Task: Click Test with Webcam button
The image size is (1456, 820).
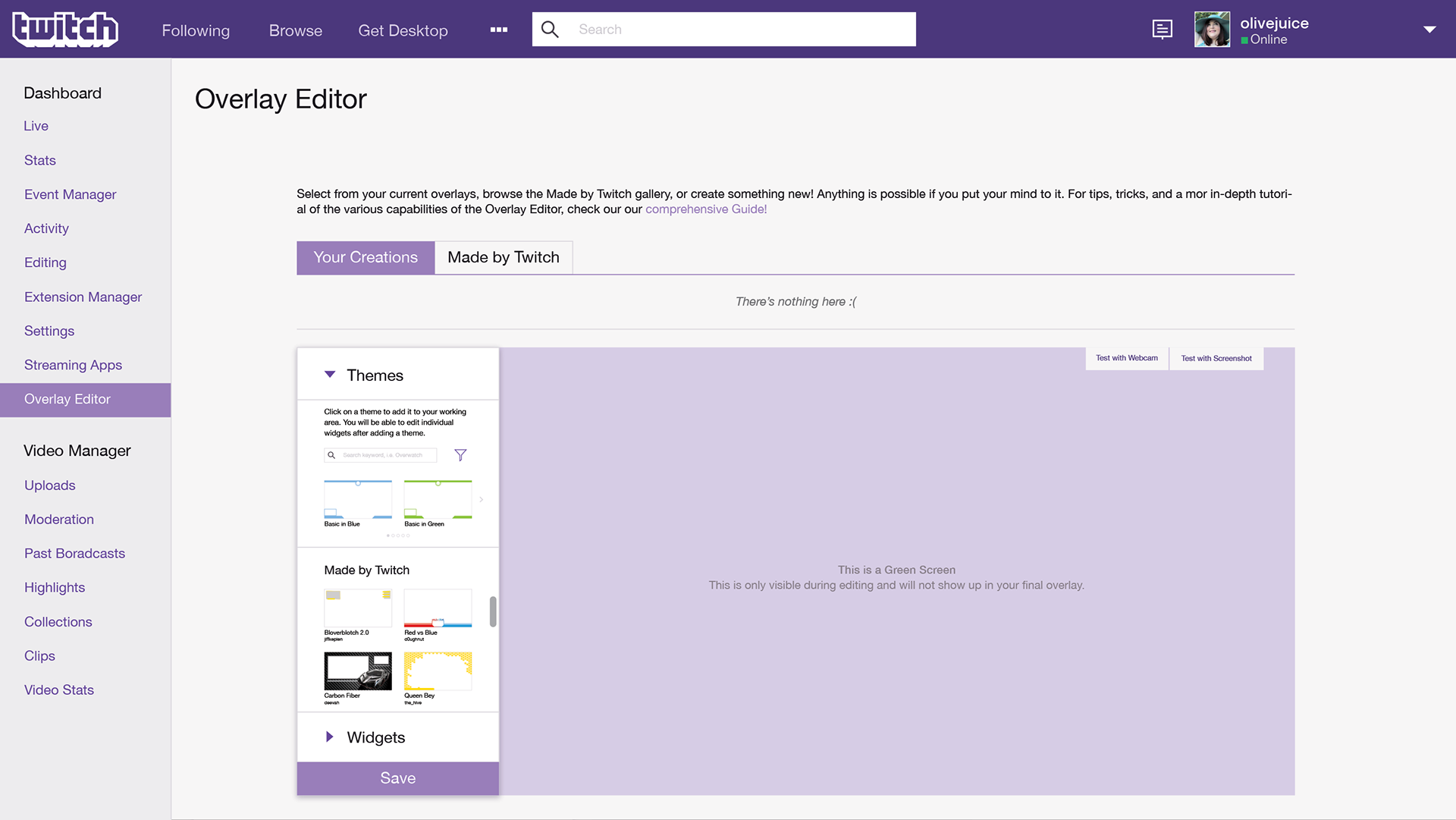Action: (x=1127, y=358)
